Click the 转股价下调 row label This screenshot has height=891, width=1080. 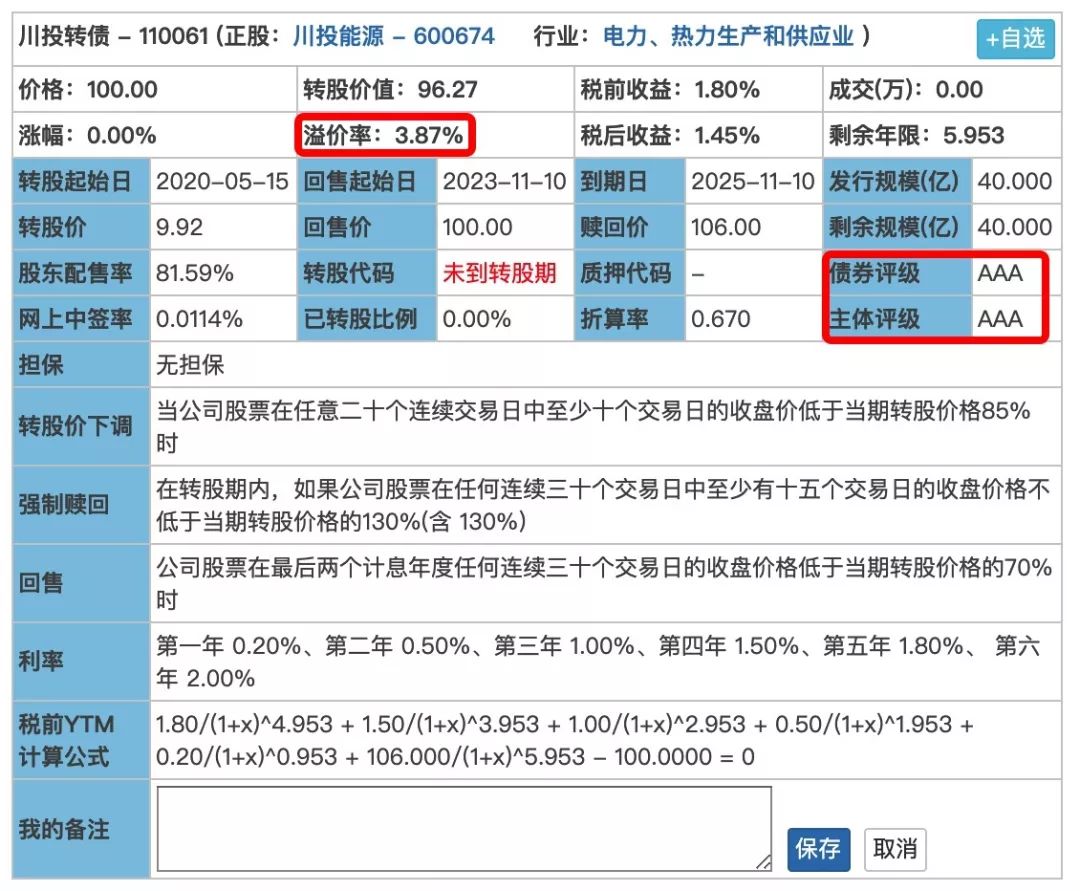[x=81, y=426]
